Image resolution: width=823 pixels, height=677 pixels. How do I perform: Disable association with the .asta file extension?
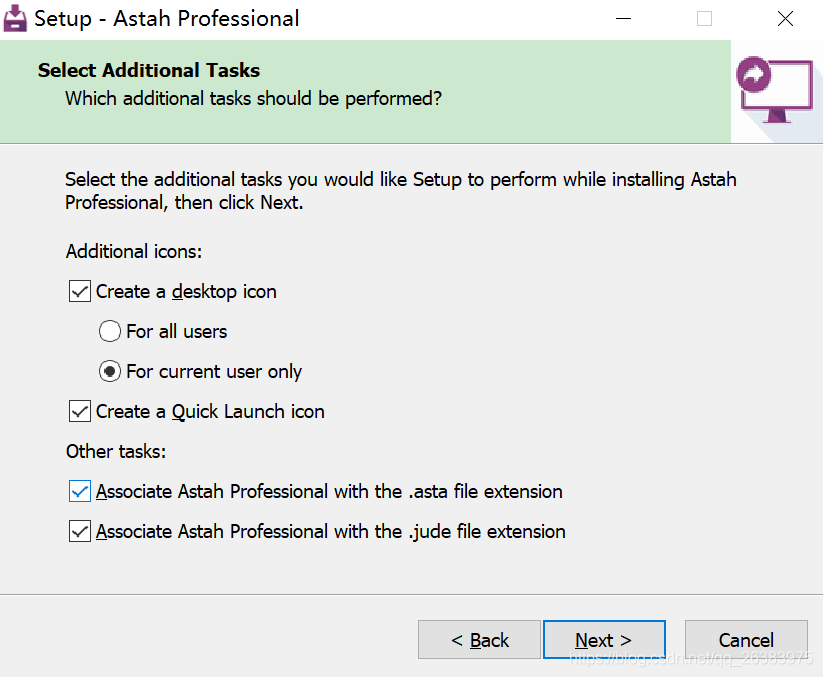(x=79, y=491)
